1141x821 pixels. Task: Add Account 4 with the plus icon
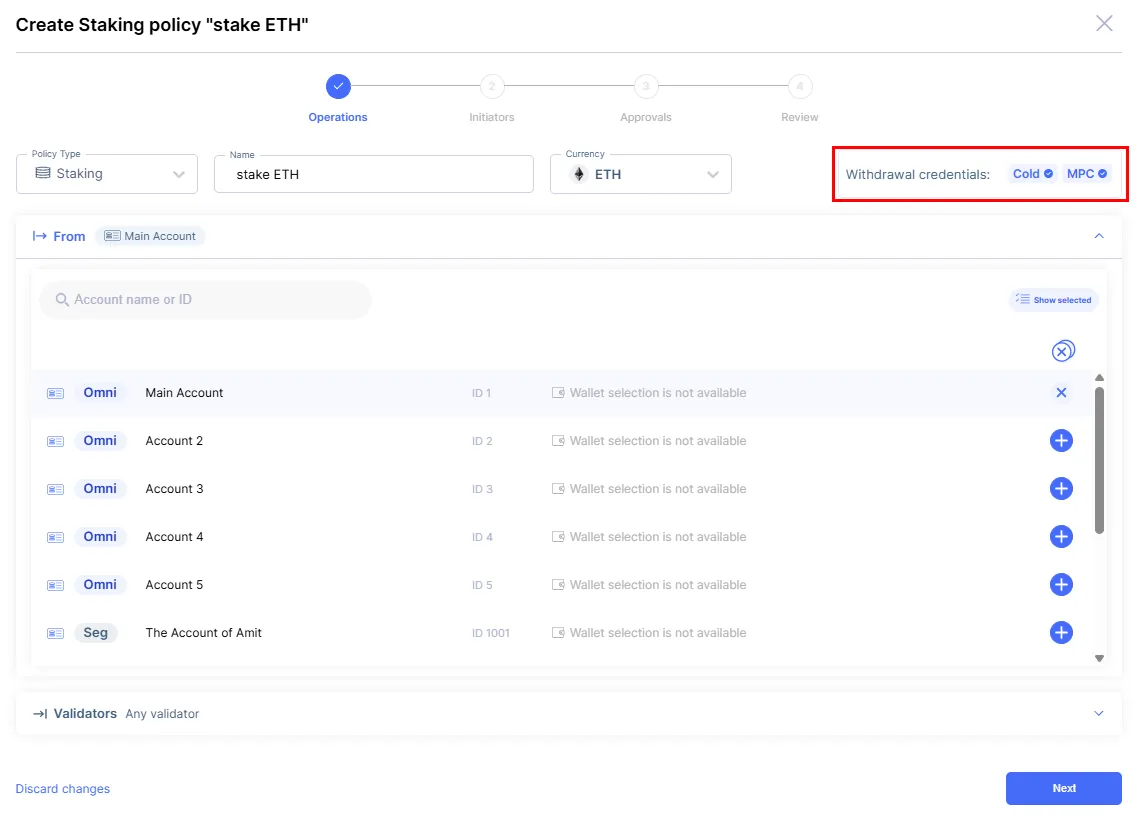point(1061,536)
